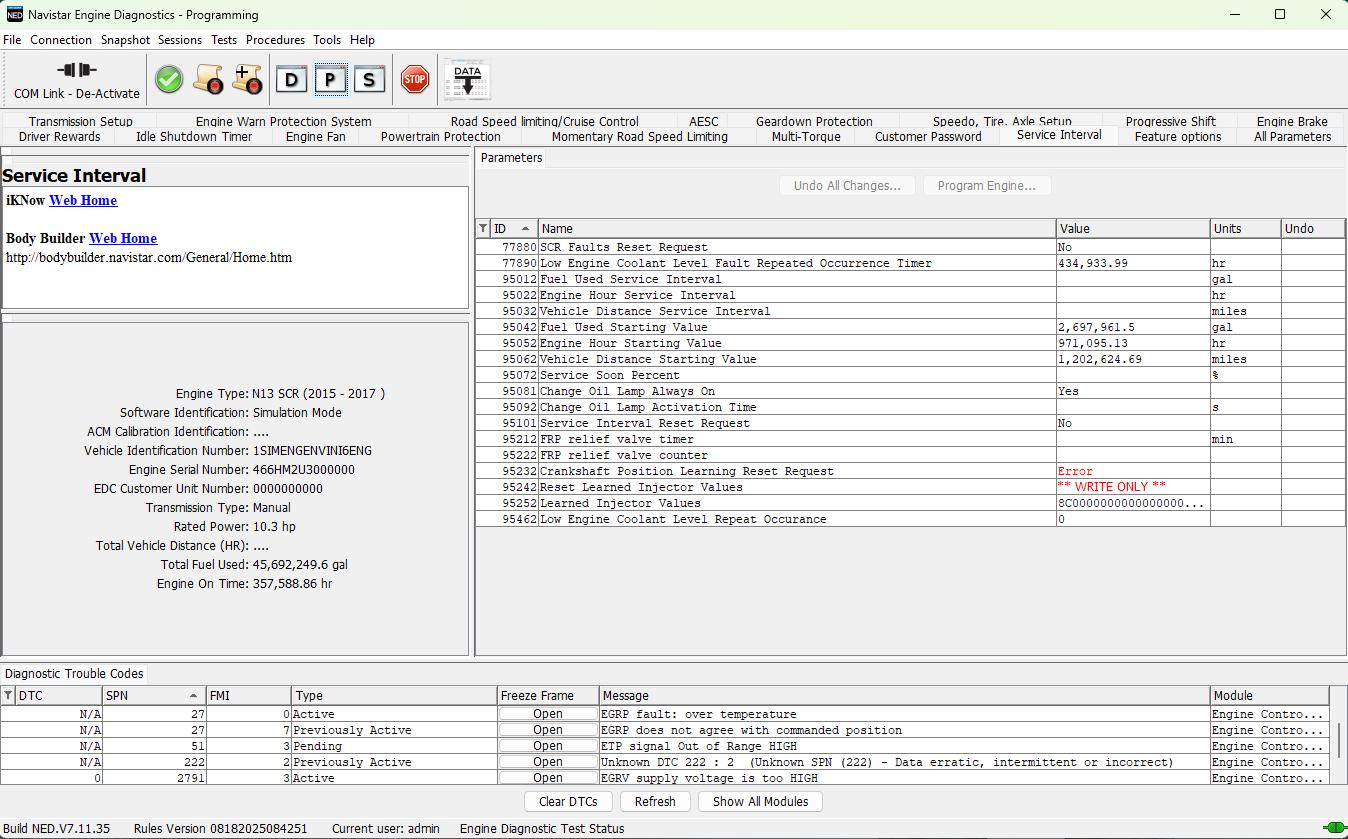Open the Tests menu
The image size is (1348, 839).
point(223,40)
